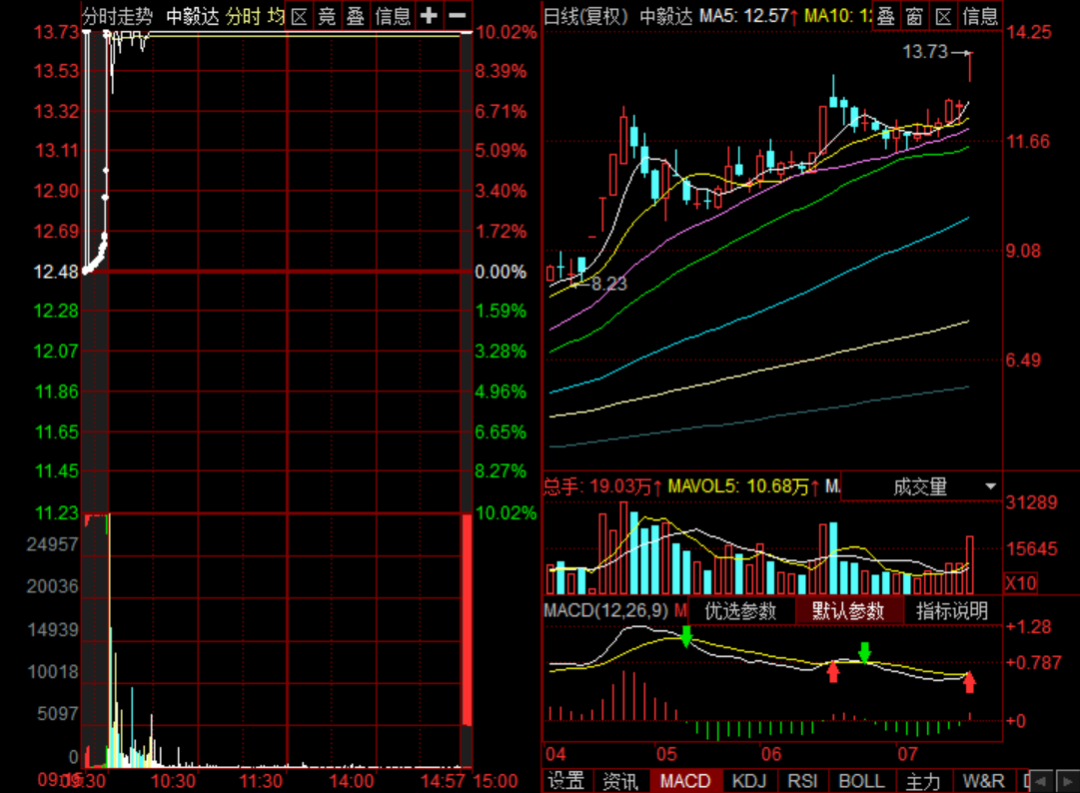Image resolution: width=1080 pixels, height=793 pixels.
Task: Open 指标说明 indicator description
Action: click(952, 611)
